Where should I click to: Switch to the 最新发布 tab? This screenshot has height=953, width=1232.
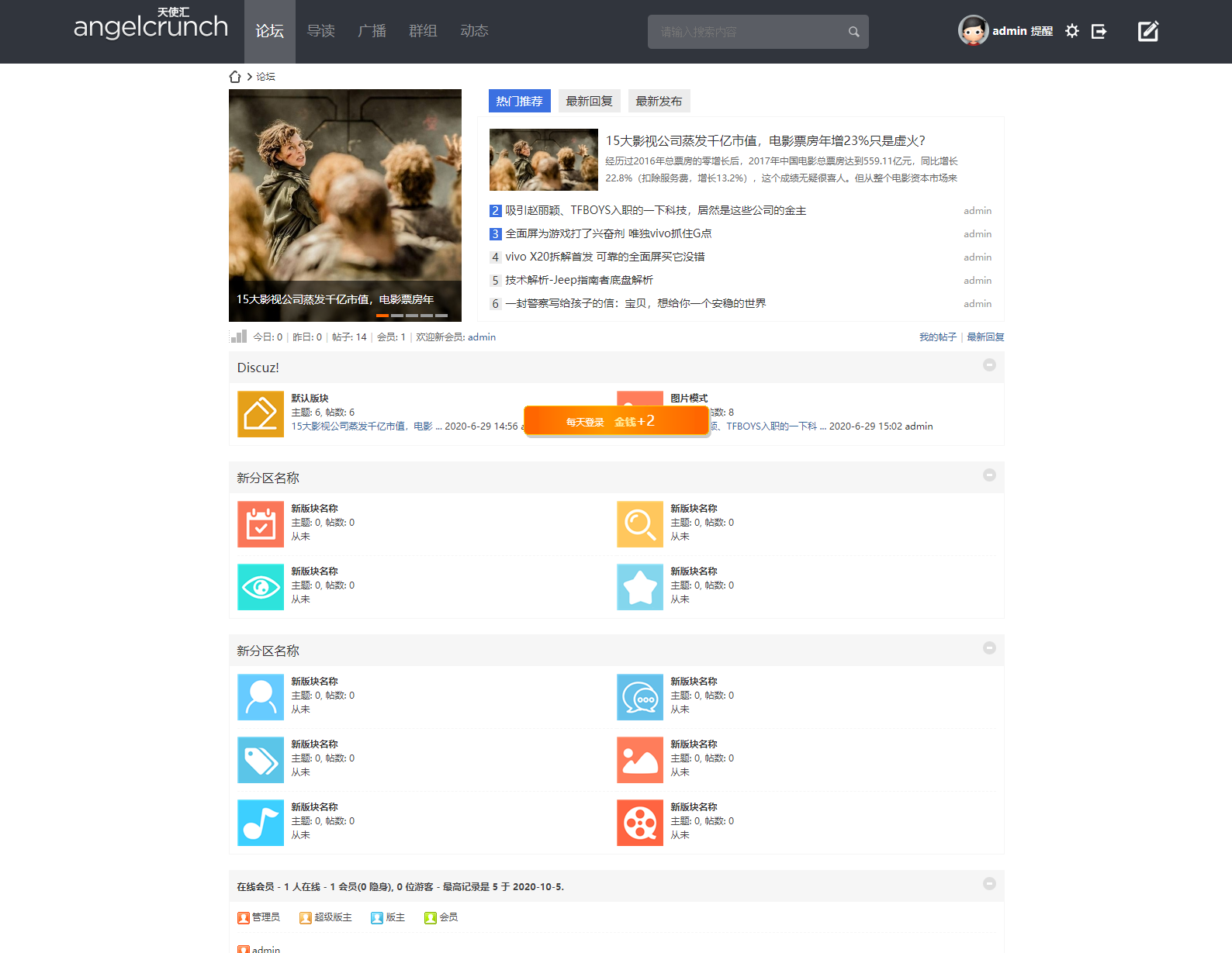pyautogui.click(x=659, y=102)
